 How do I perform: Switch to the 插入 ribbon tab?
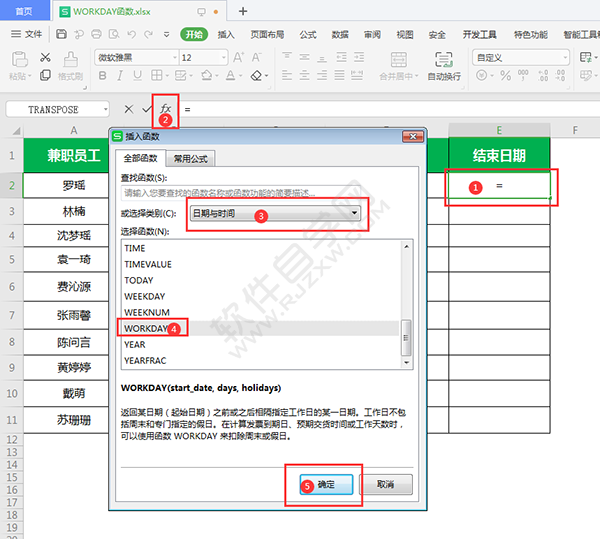[x=226, y=35]
